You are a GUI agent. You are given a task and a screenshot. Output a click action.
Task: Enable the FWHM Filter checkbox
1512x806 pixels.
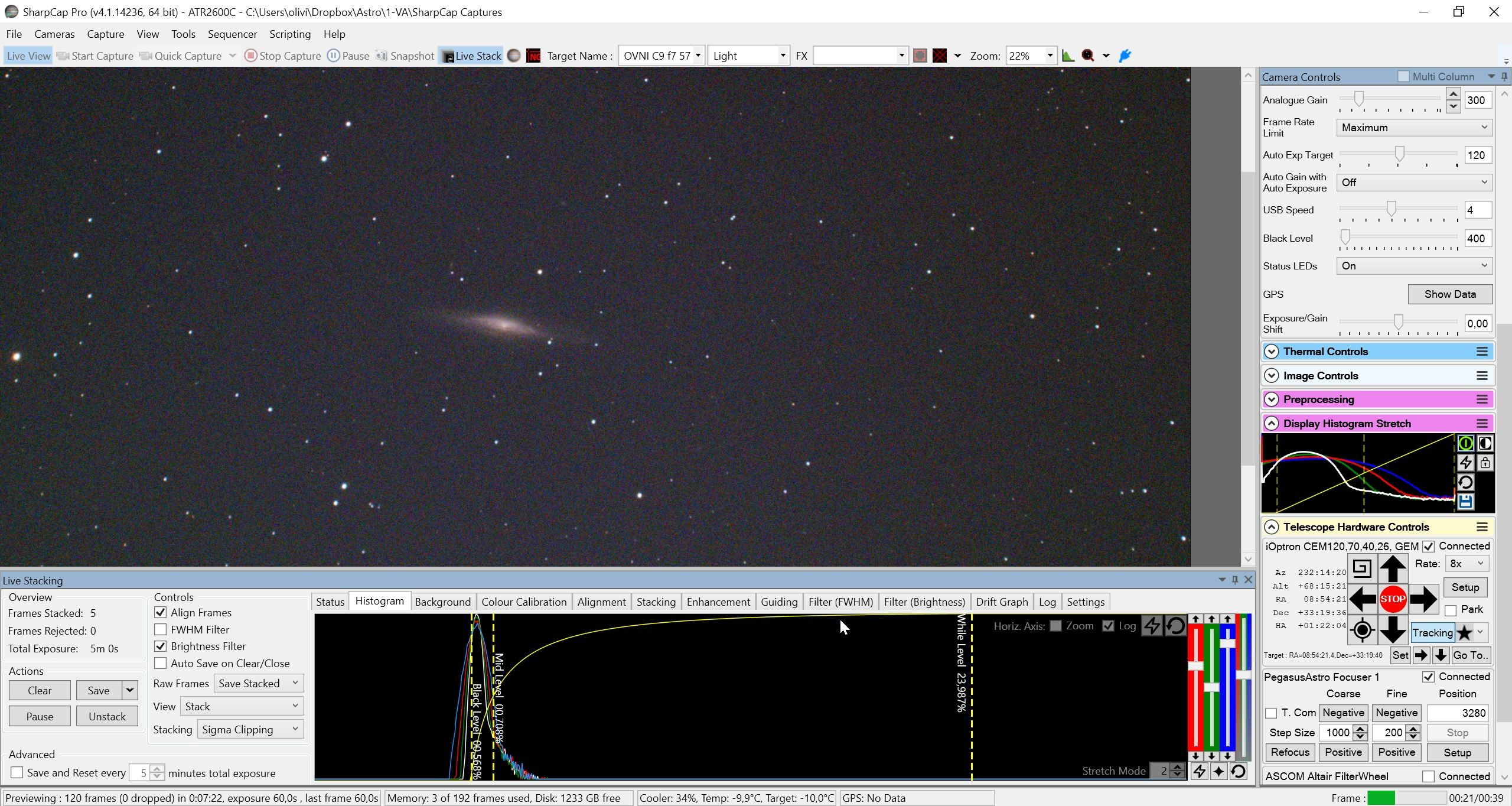point(160,629)
